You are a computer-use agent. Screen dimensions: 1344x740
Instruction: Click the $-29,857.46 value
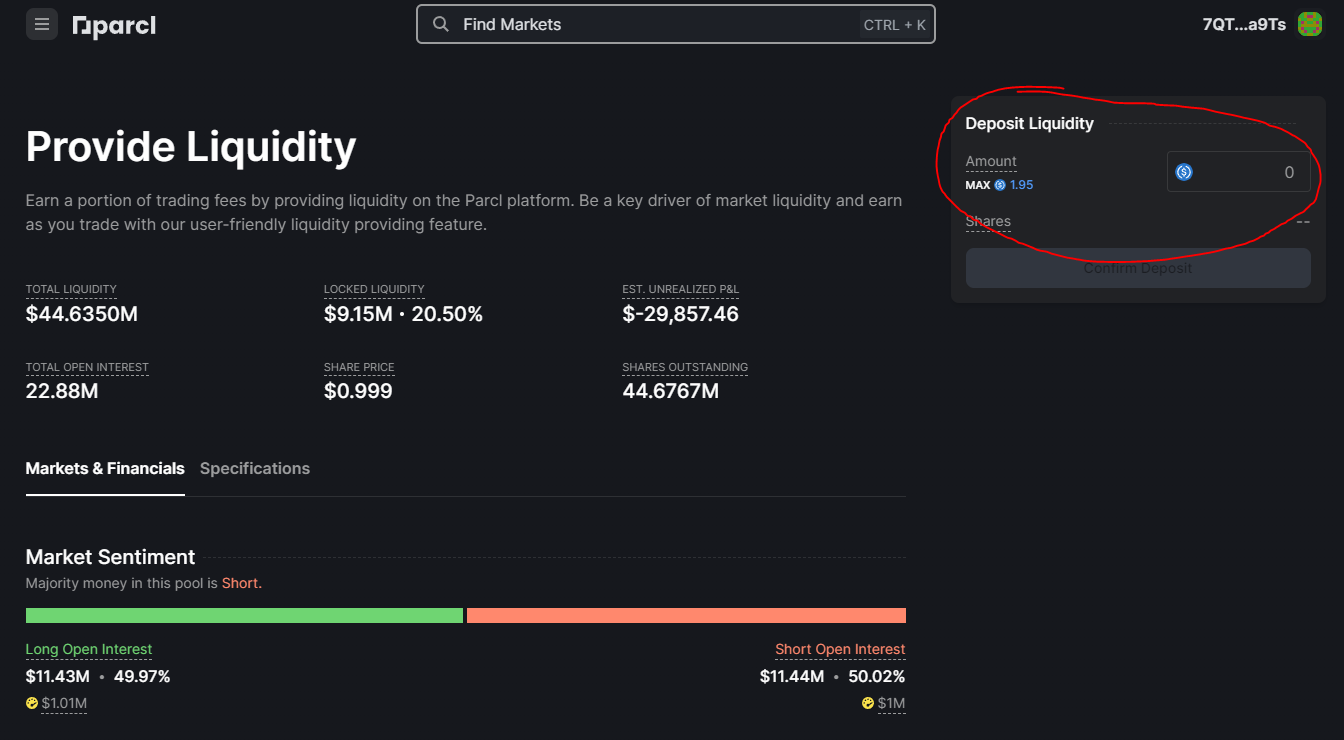click(680, 314)
